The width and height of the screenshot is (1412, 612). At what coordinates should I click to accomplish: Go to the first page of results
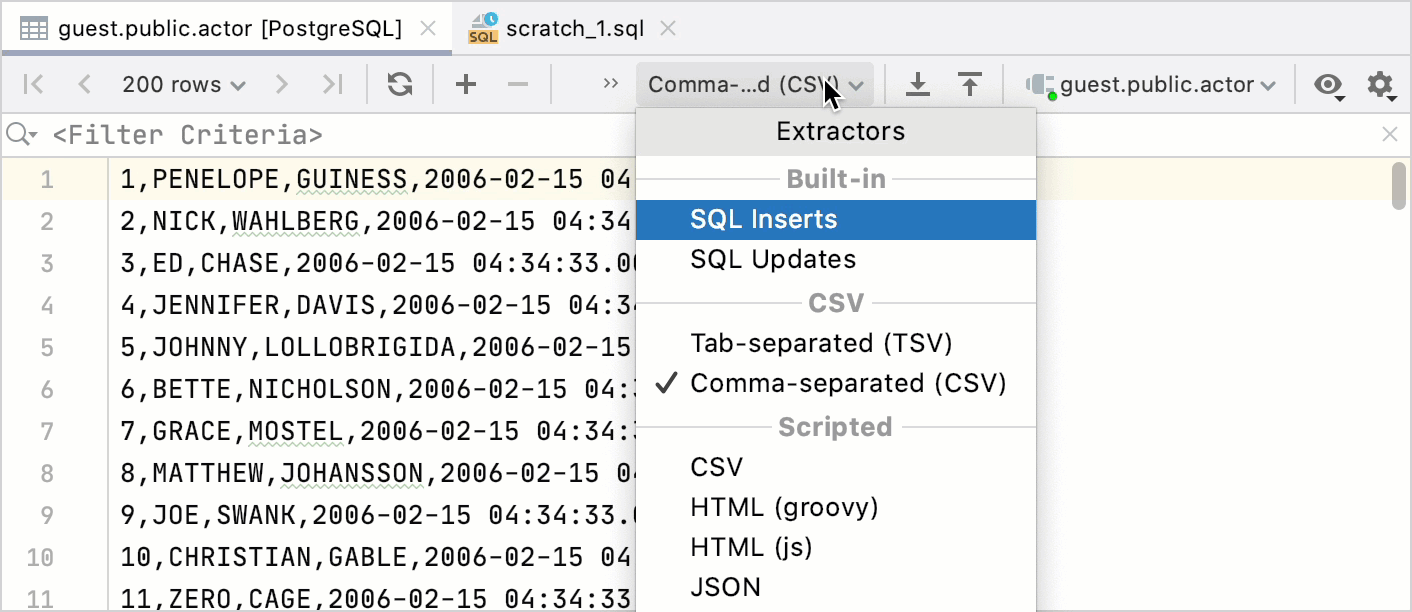(33, 84)
